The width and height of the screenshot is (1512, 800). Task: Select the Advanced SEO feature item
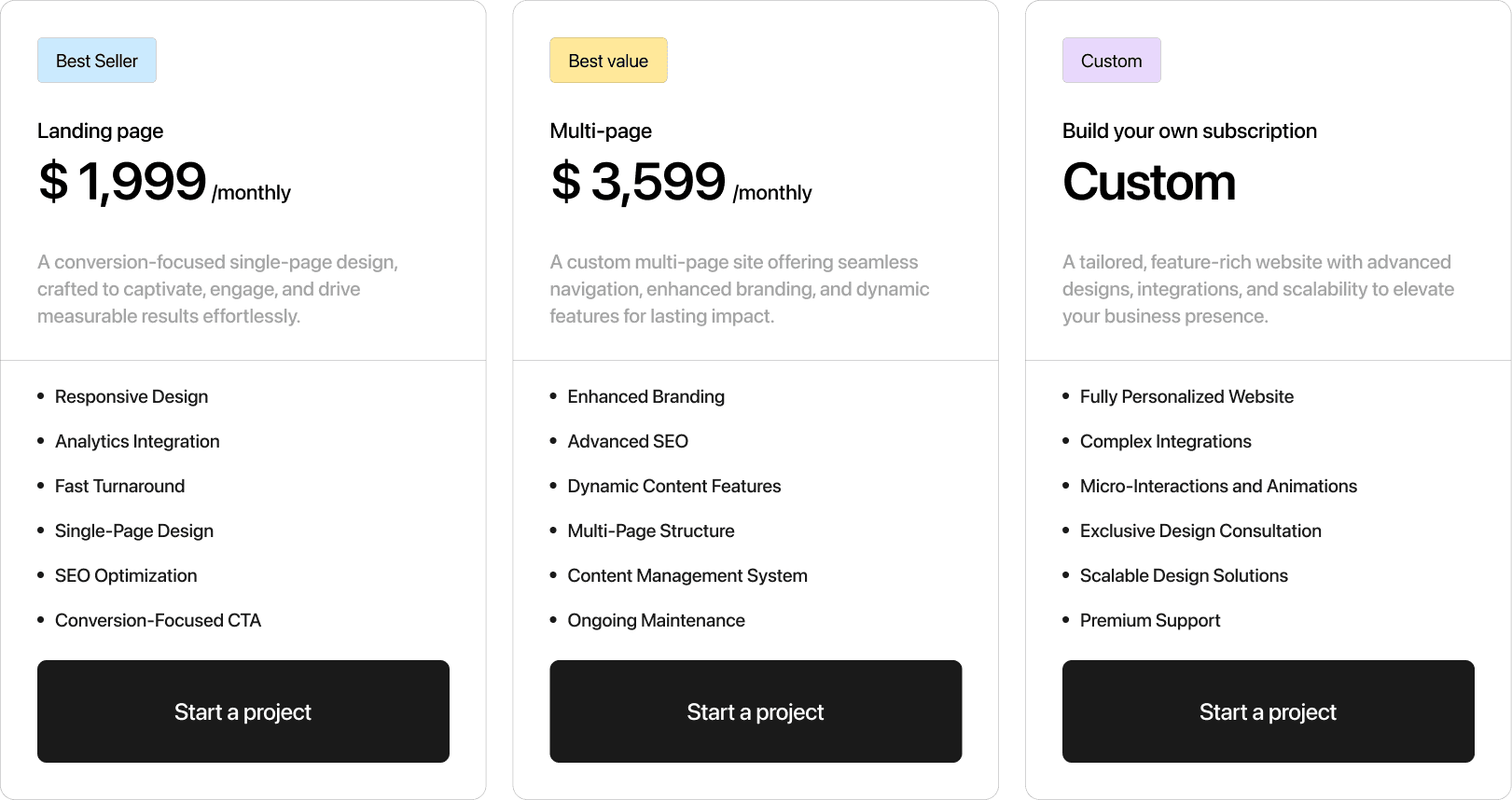pos(628,441)
